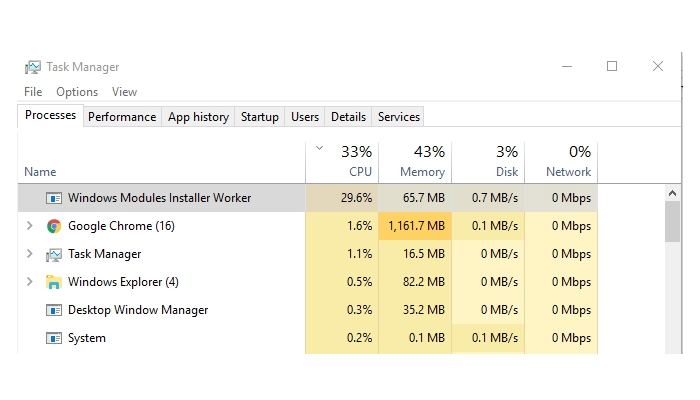Image resolution: width=700 pixels, height=400 pixels.
Task: Click the Desktop Window Manager process icon
Action: click(x=54, y=310)
